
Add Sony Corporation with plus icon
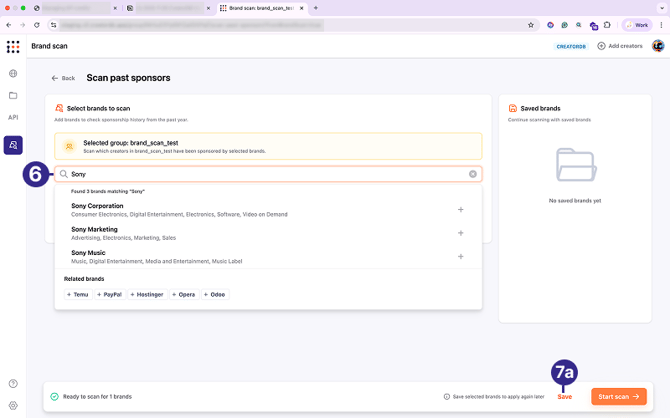coord(461,210)
